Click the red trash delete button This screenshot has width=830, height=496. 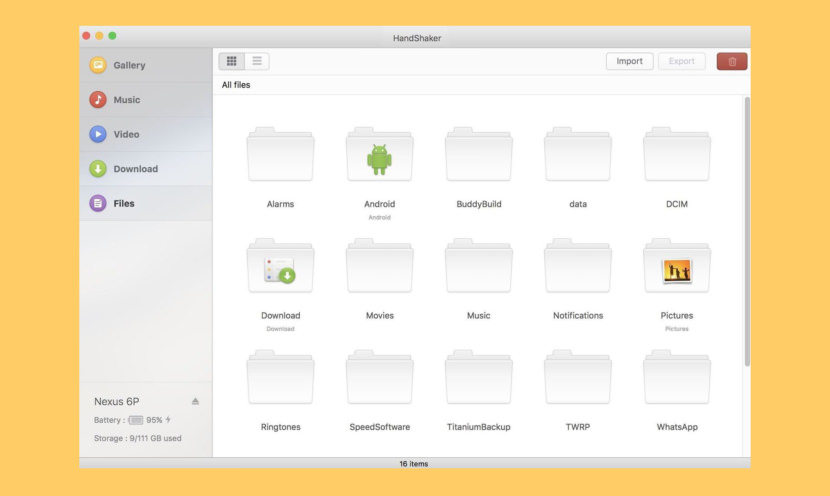point(731,61)
